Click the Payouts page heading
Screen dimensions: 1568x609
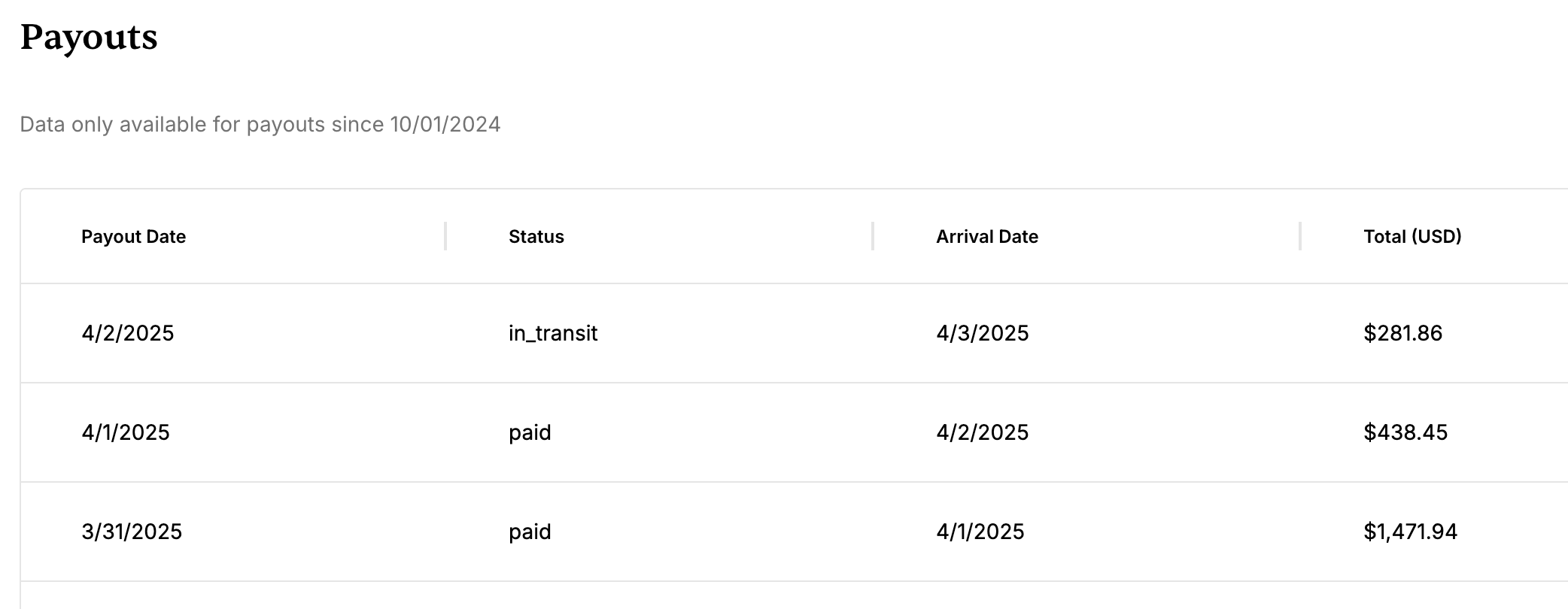point(89,37)
